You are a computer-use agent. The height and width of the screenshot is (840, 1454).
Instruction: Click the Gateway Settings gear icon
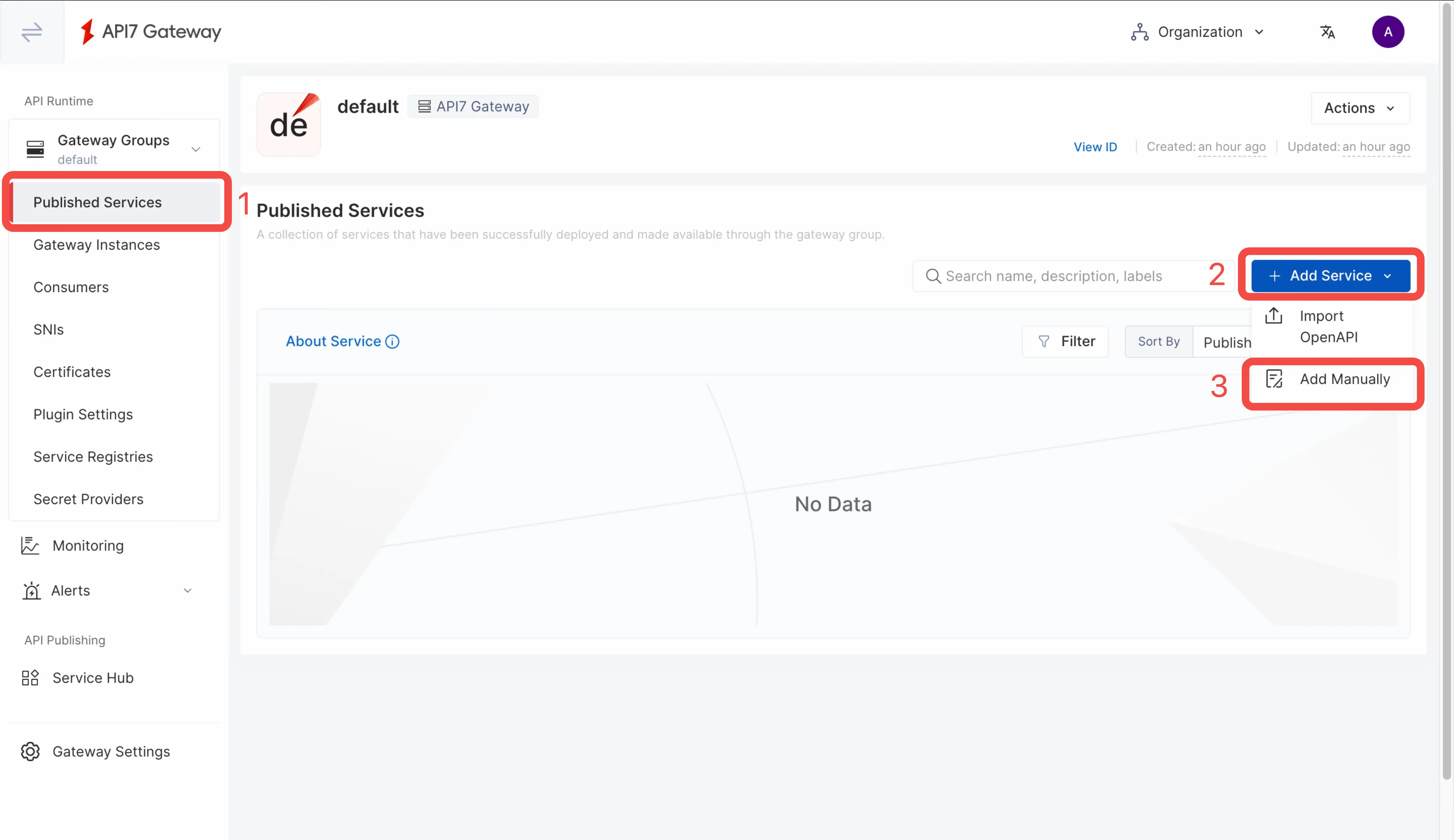pyautogui.click(x=30, y=752)
